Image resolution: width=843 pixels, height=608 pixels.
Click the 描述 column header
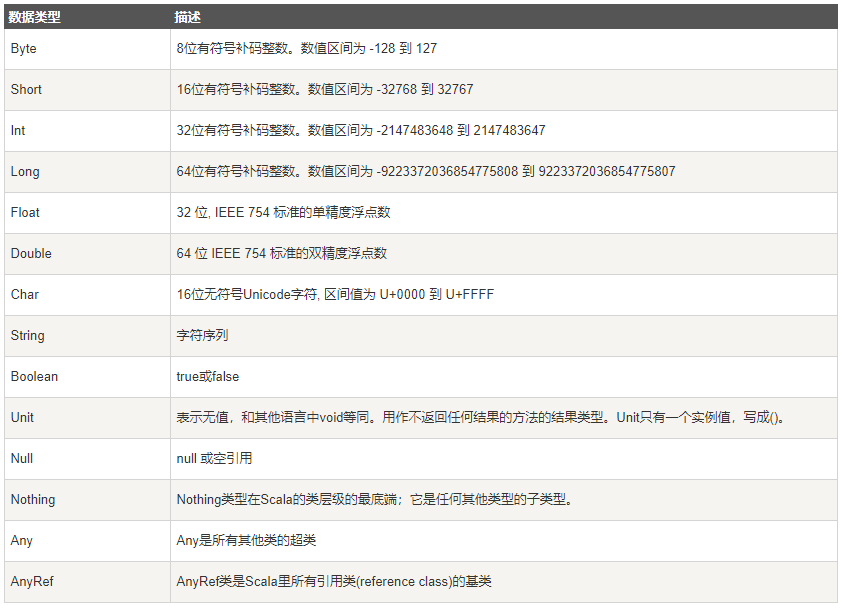(190, 17)
